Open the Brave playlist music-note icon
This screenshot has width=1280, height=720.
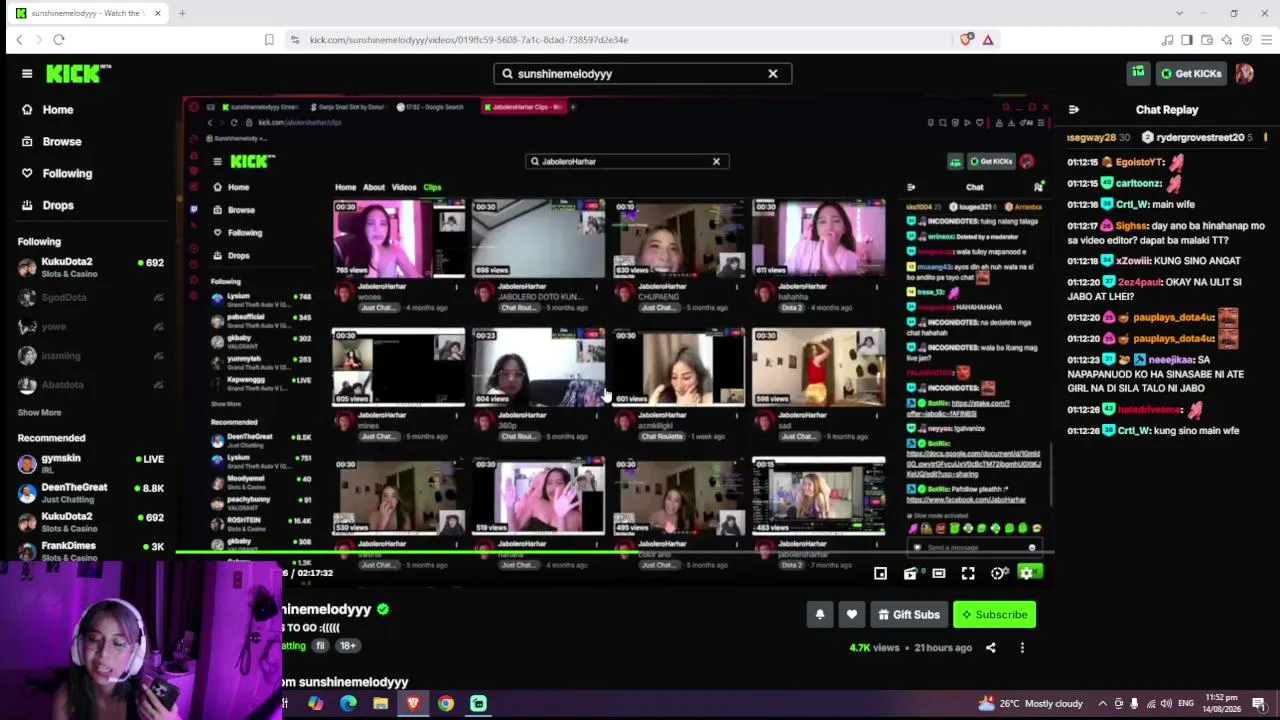click(1167, 40)
